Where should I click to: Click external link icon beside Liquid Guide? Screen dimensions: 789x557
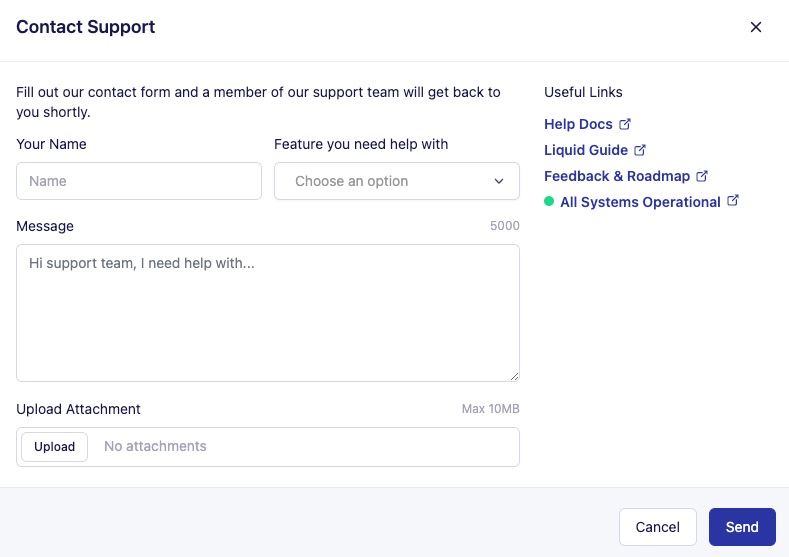pyautogui.click(x=640, y=150)
